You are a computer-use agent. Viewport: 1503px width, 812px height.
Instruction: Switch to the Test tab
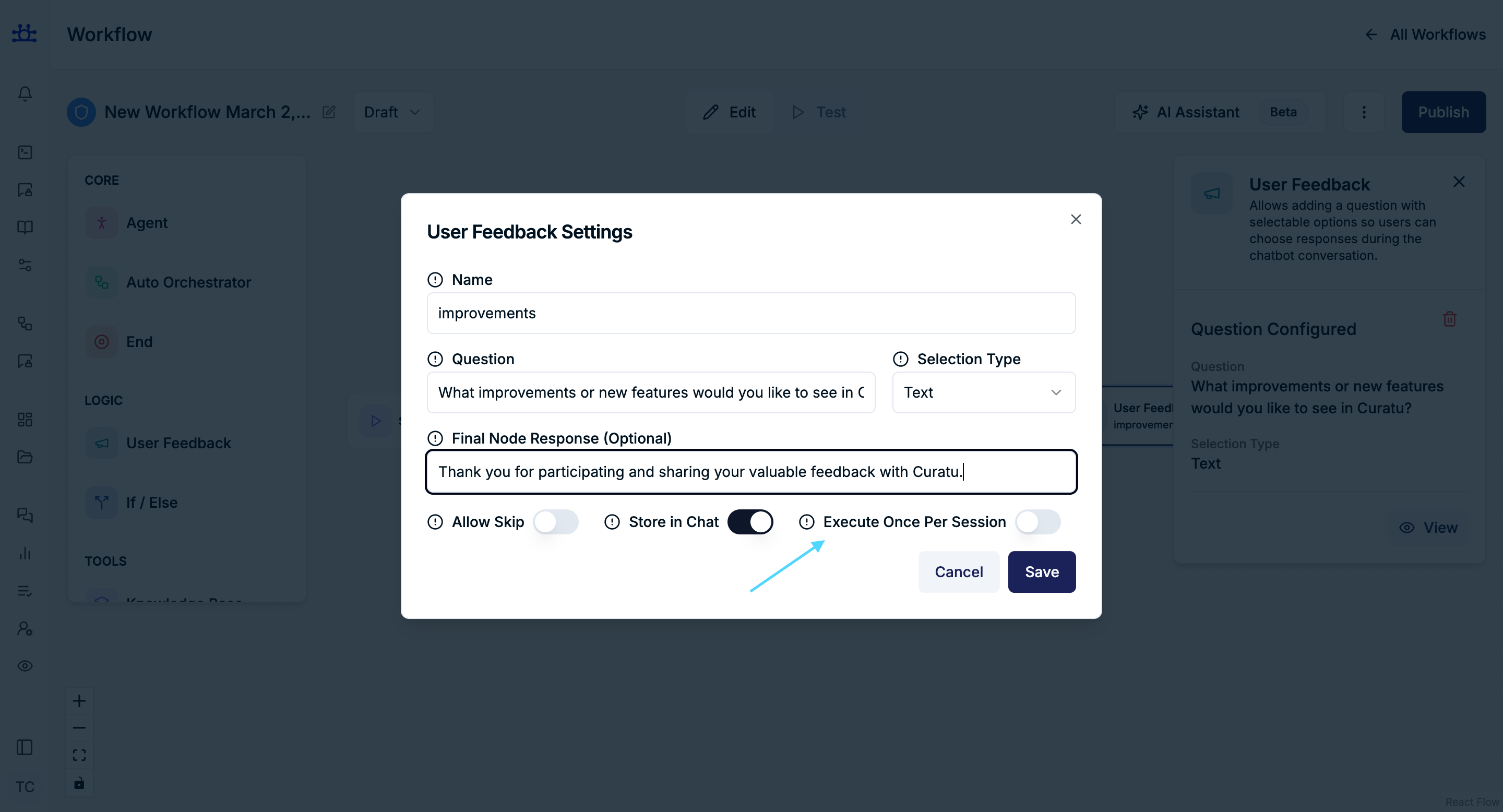point(819,112)
